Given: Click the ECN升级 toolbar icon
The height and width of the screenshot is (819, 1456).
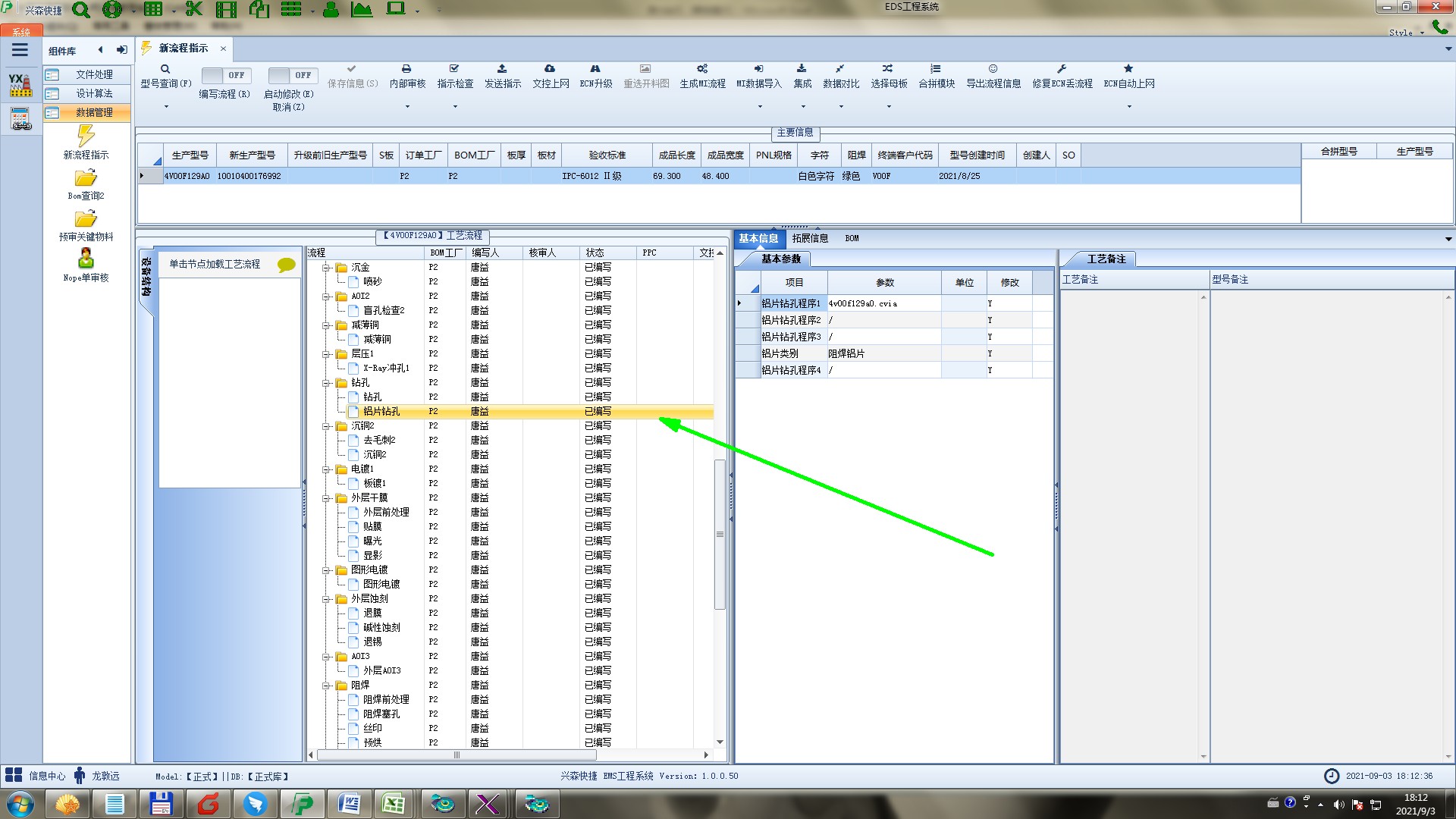Looking at the screenshot, I should [595, 69].
